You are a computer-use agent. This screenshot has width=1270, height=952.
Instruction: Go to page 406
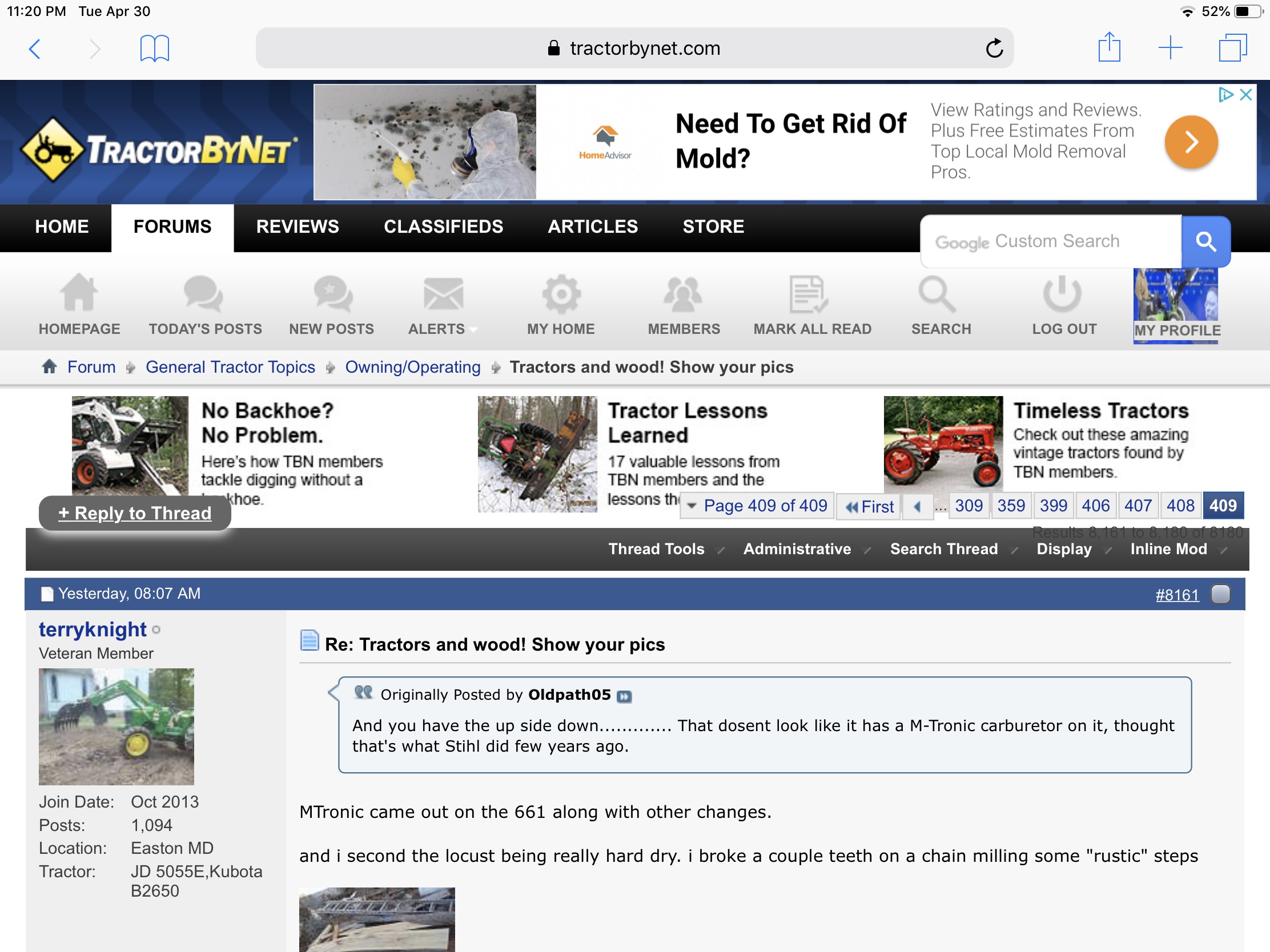click(1095, 506)
